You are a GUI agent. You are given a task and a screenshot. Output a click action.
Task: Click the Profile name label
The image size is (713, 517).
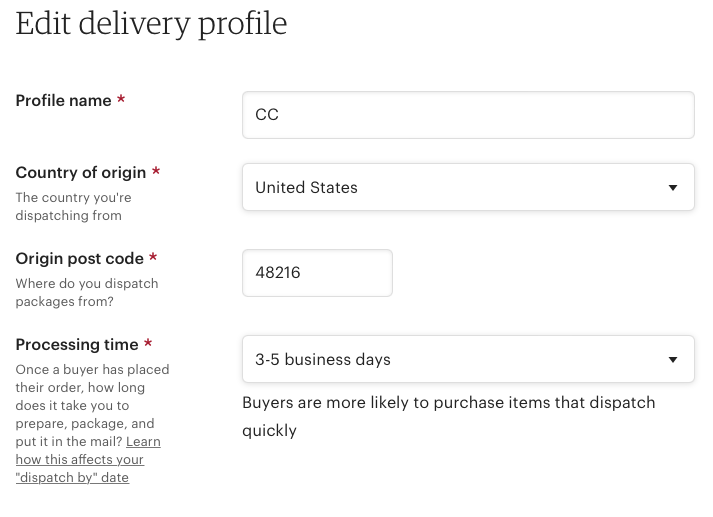click(x=63, y=100)
